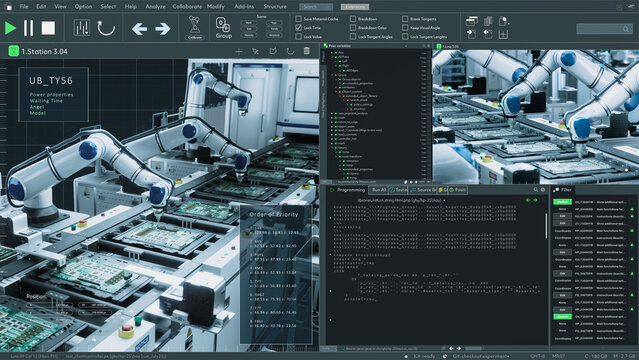Click the add grid plus icon

point(503,35)
